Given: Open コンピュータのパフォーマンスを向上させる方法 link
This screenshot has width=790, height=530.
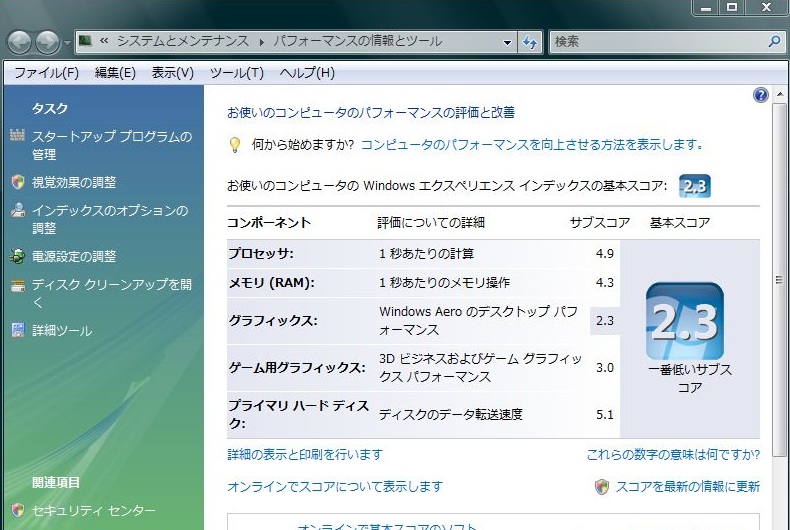Looking at the screenshot, I should pyautogui.click(x=532, y=145).
